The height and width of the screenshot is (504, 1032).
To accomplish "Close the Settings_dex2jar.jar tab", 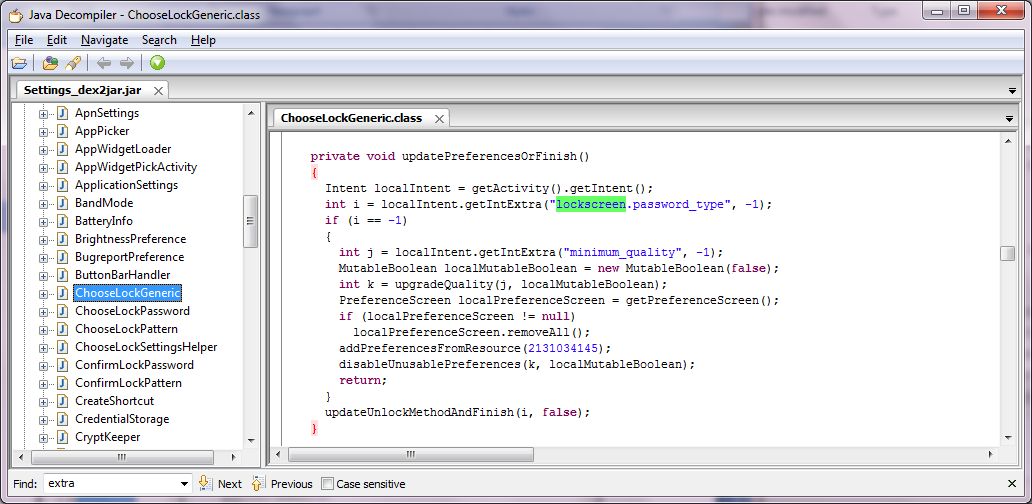I will tap(158, 90).
